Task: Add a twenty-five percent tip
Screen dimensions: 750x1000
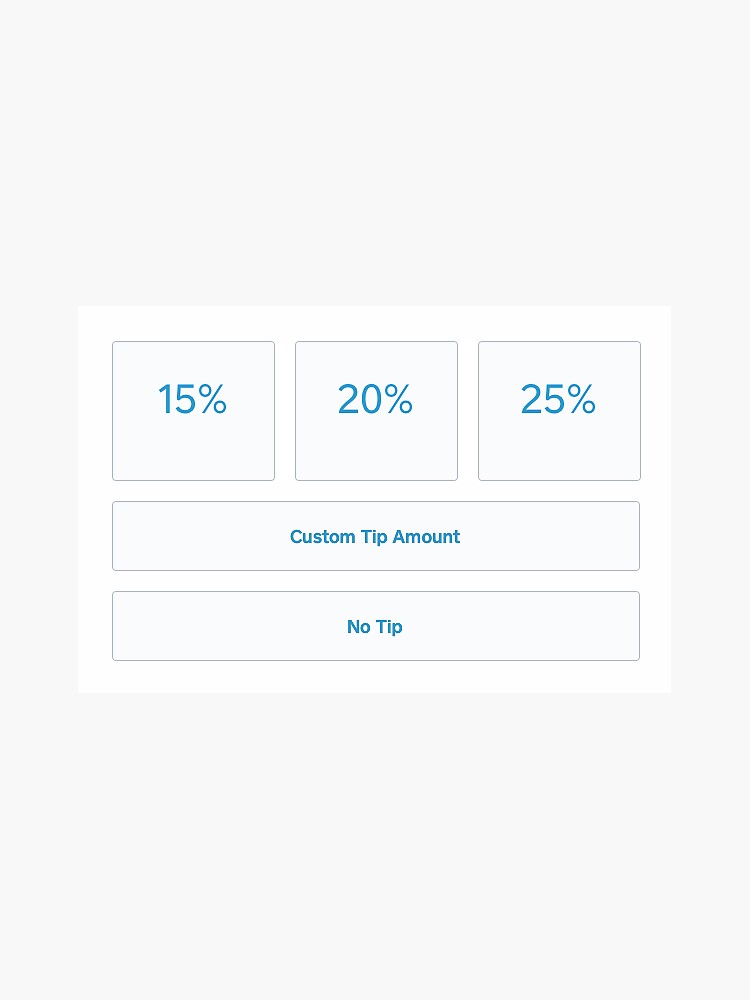Action: (x=559, y=410)
